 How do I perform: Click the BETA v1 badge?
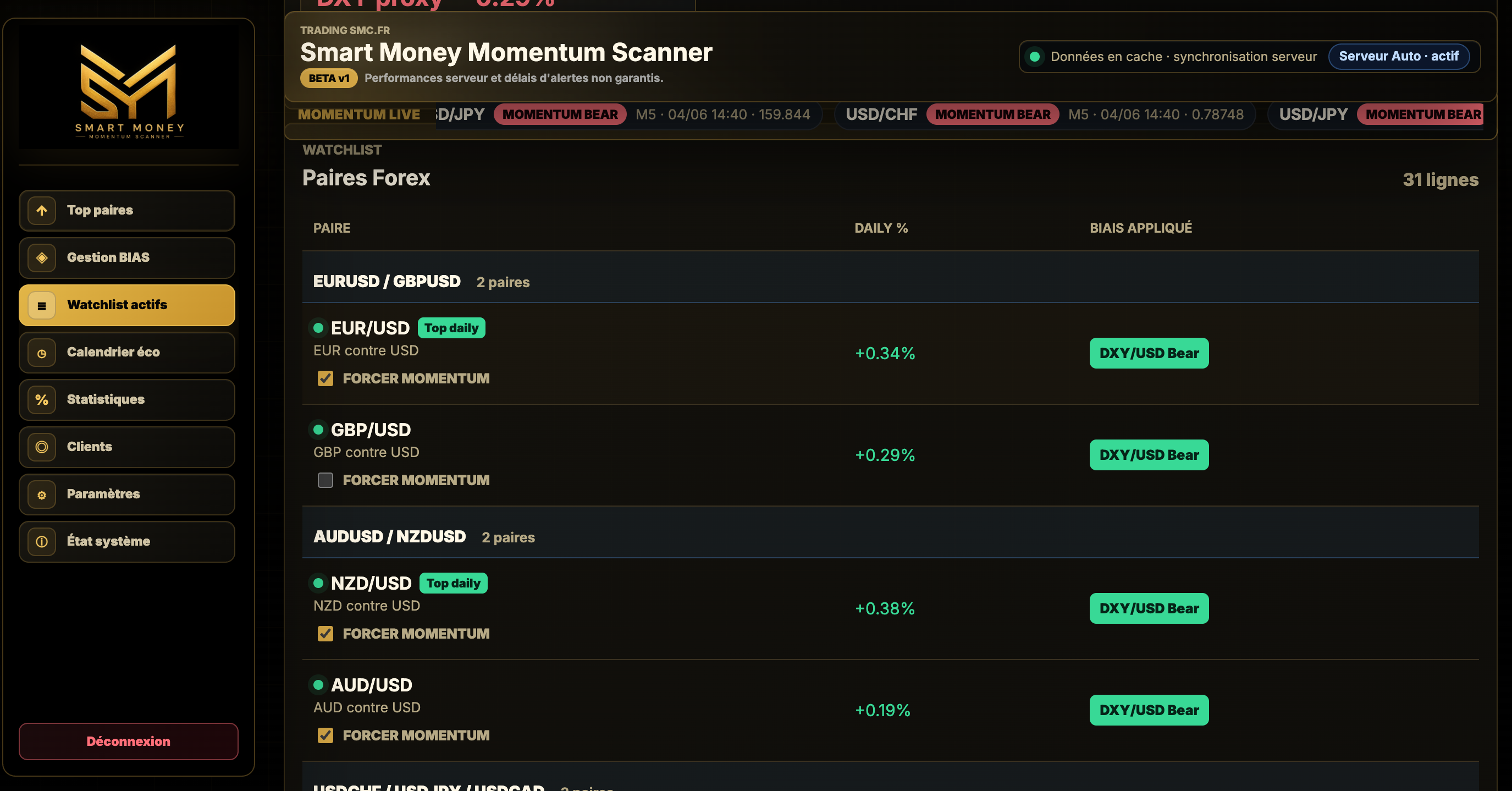(329, 79)
